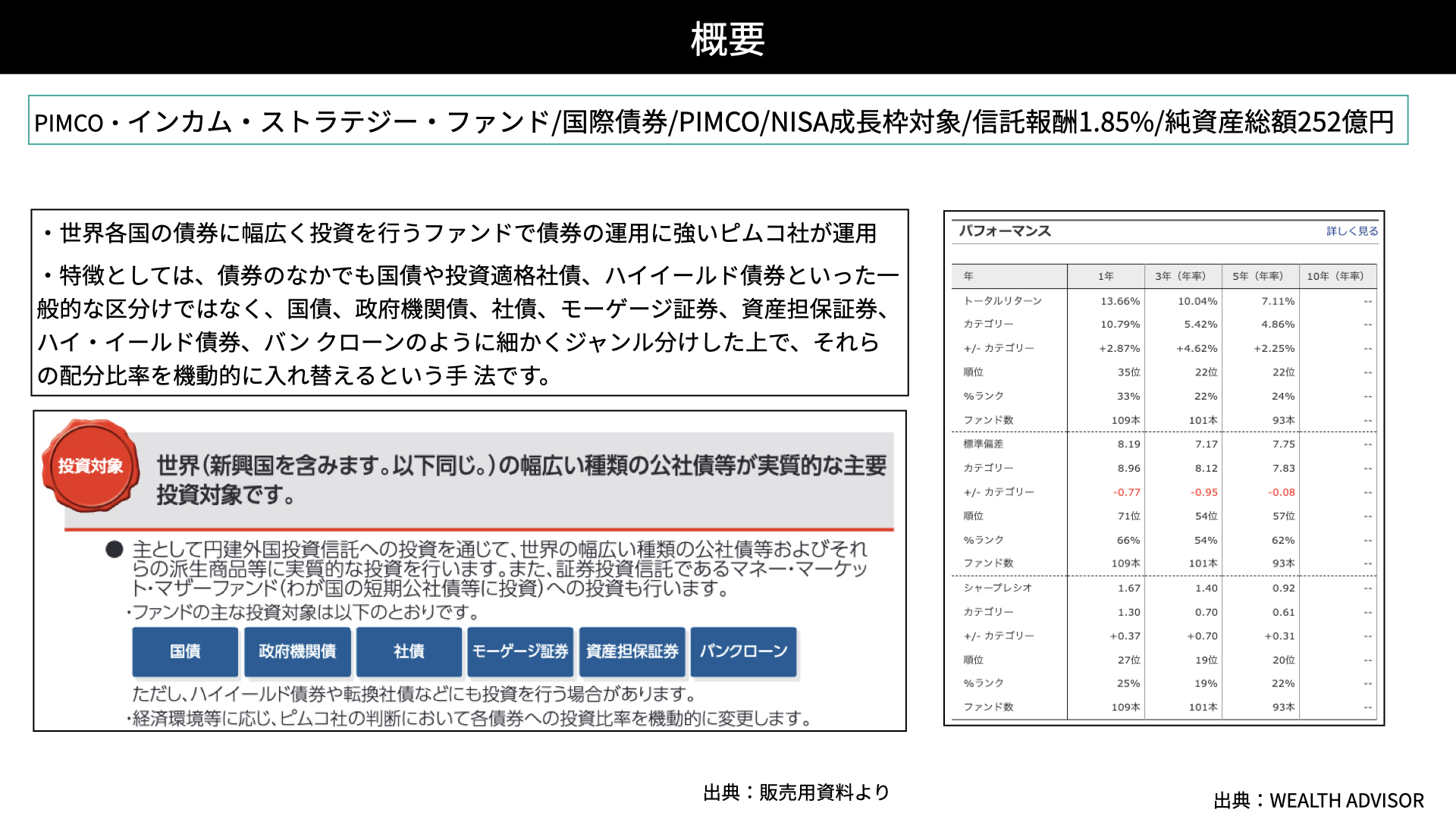
Task: Click the 1.40 Sharpe ratio value
Action: (1206, 588)
